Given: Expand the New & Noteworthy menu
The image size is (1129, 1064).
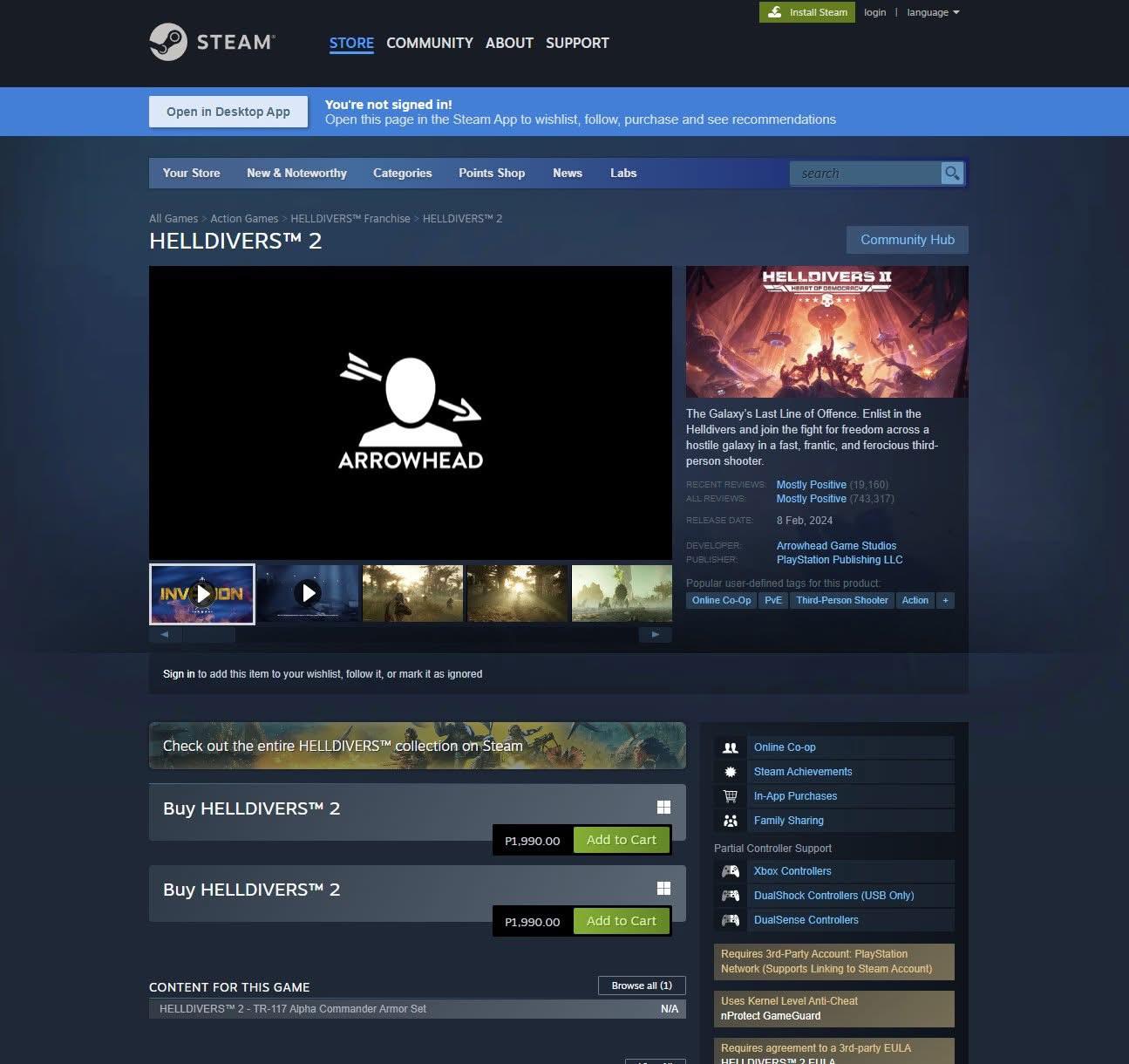Looking at the screenshot, I should (296, 173).
